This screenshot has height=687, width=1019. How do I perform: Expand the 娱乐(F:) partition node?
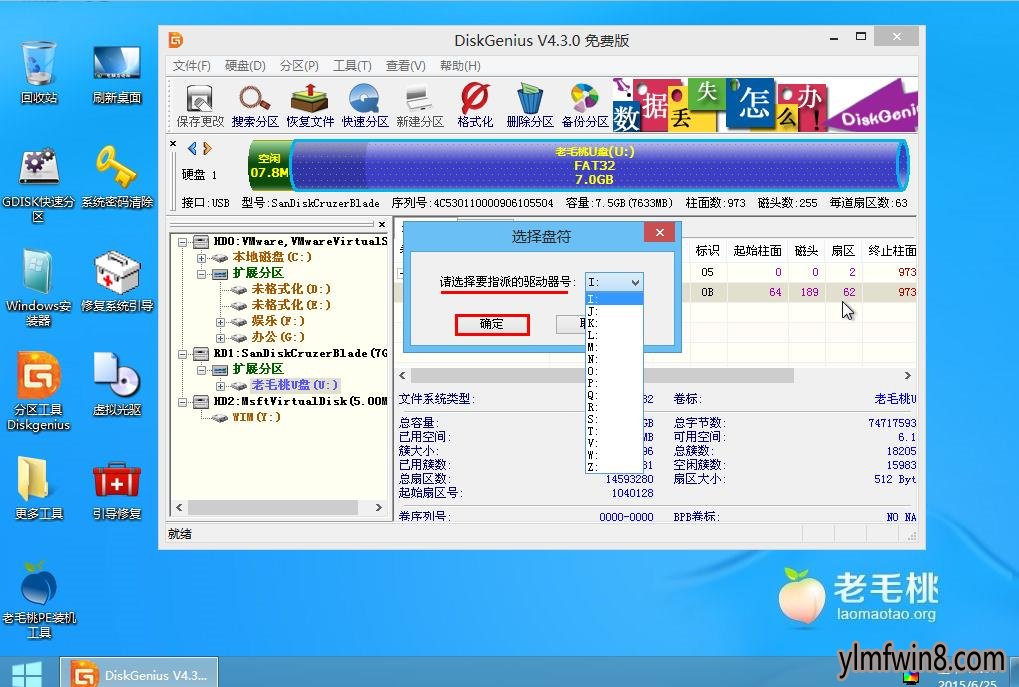coord(220,321)
